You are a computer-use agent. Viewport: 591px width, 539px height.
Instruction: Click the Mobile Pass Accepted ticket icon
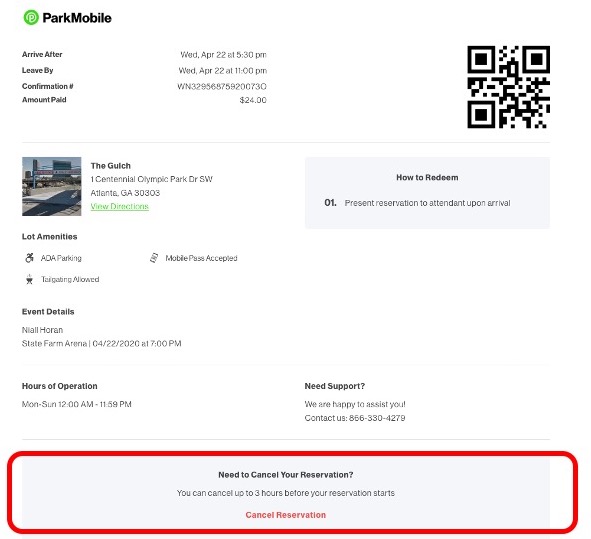tap(154, 258)
